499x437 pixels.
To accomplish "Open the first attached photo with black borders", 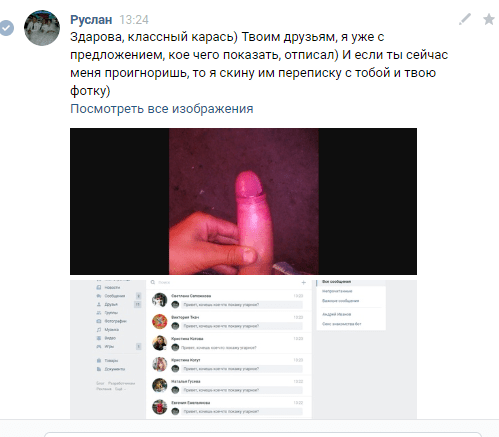I will 243,201.
